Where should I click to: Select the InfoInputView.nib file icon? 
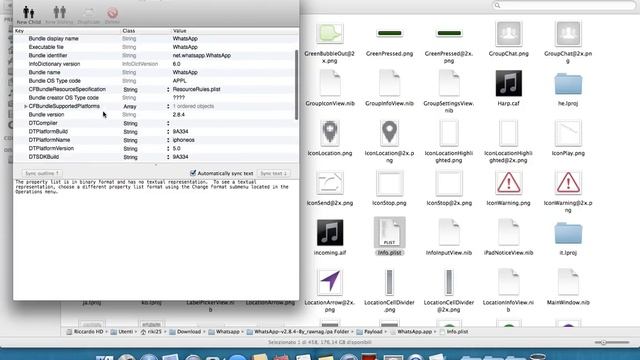tap(449, 232)
